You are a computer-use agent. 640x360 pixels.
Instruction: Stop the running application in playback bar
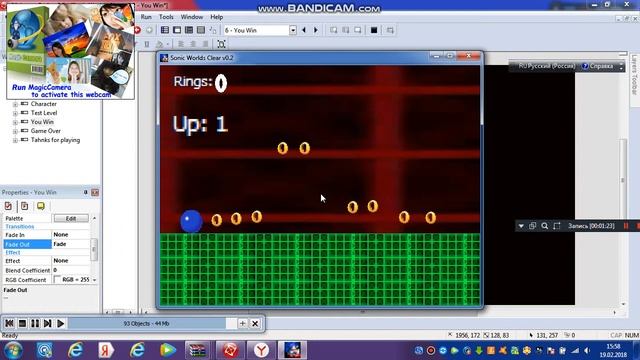(22, 323)
